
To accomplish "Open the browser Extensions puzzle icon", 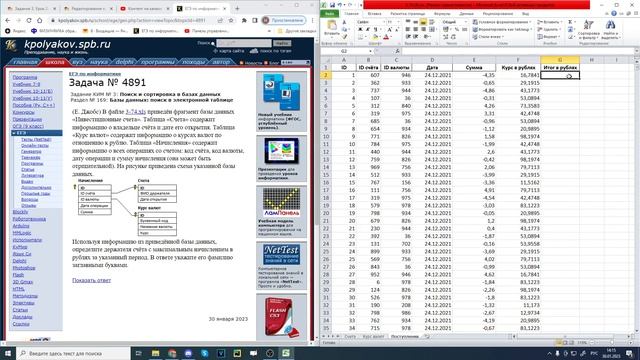I will click(244, 20).
